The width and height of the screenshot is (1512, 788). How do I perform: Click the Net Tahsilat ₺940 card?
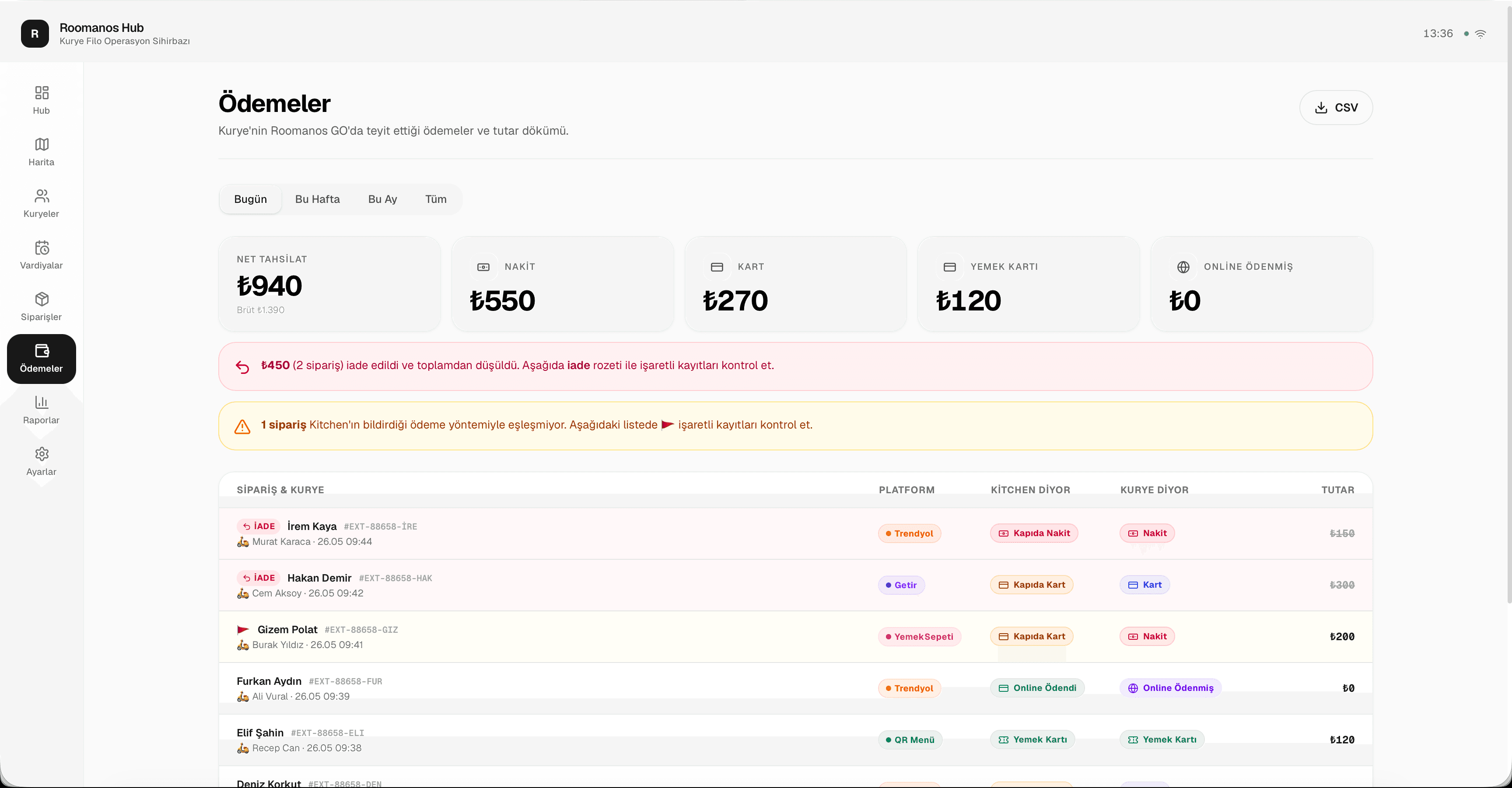point(329,284)
